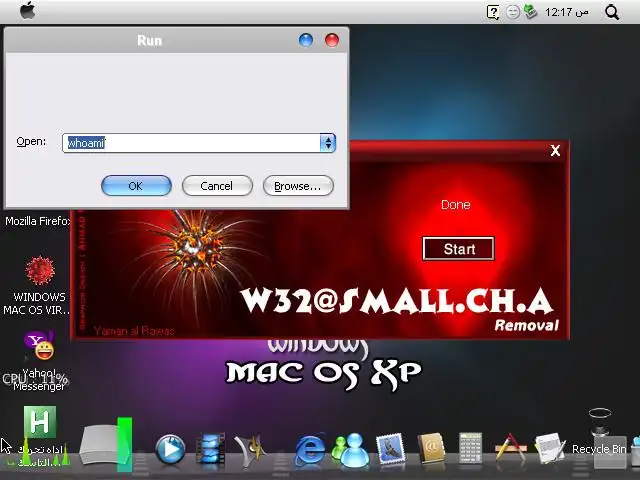Open the grey Y-shaped dock icon
The width and height of the screenshot is (640, 480).
coord(250,449)
